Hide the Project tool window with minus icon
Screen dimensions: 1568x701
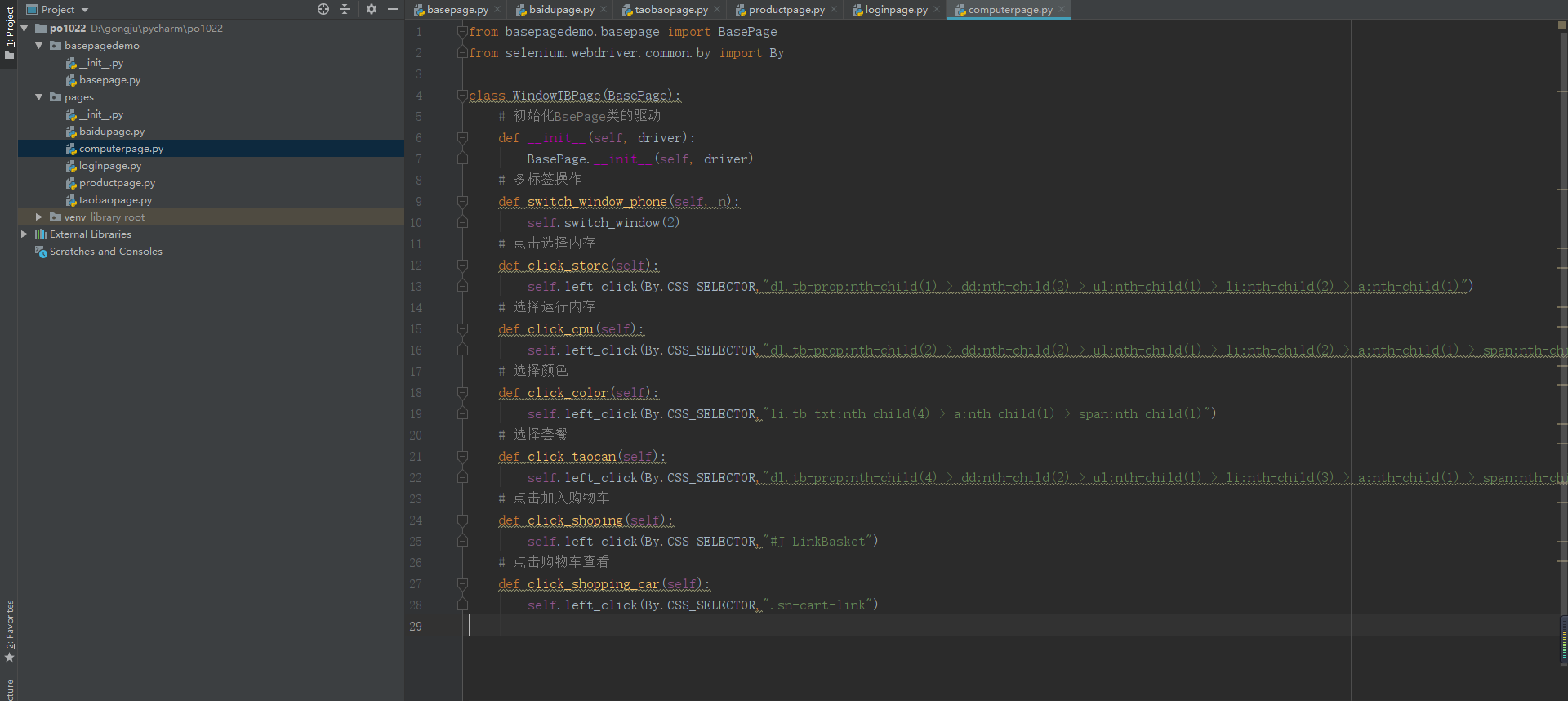(393, 9)
